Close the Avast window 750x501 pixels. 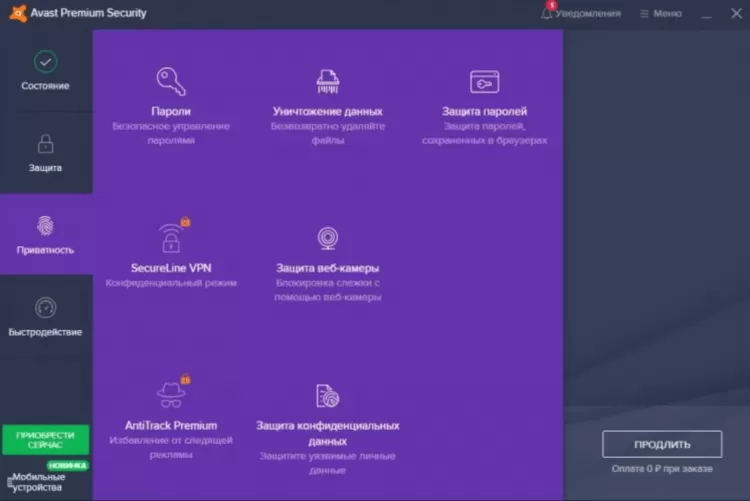click(736, 13)
